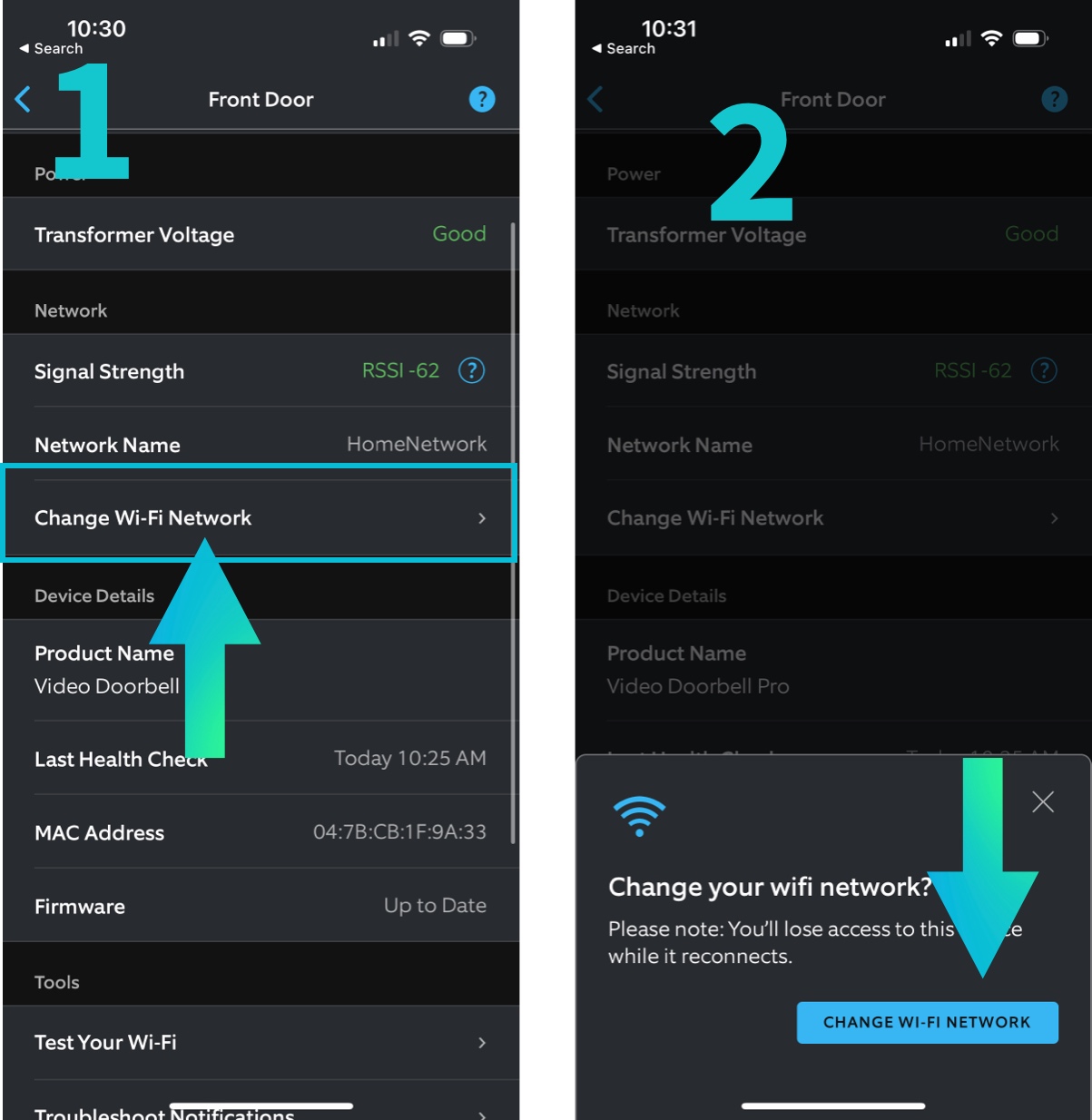Viewport: 1092px width, 1120px height.
Task: Tap the Search back link in left status bar
Action: pyautogui.click(x=51, y=49)
